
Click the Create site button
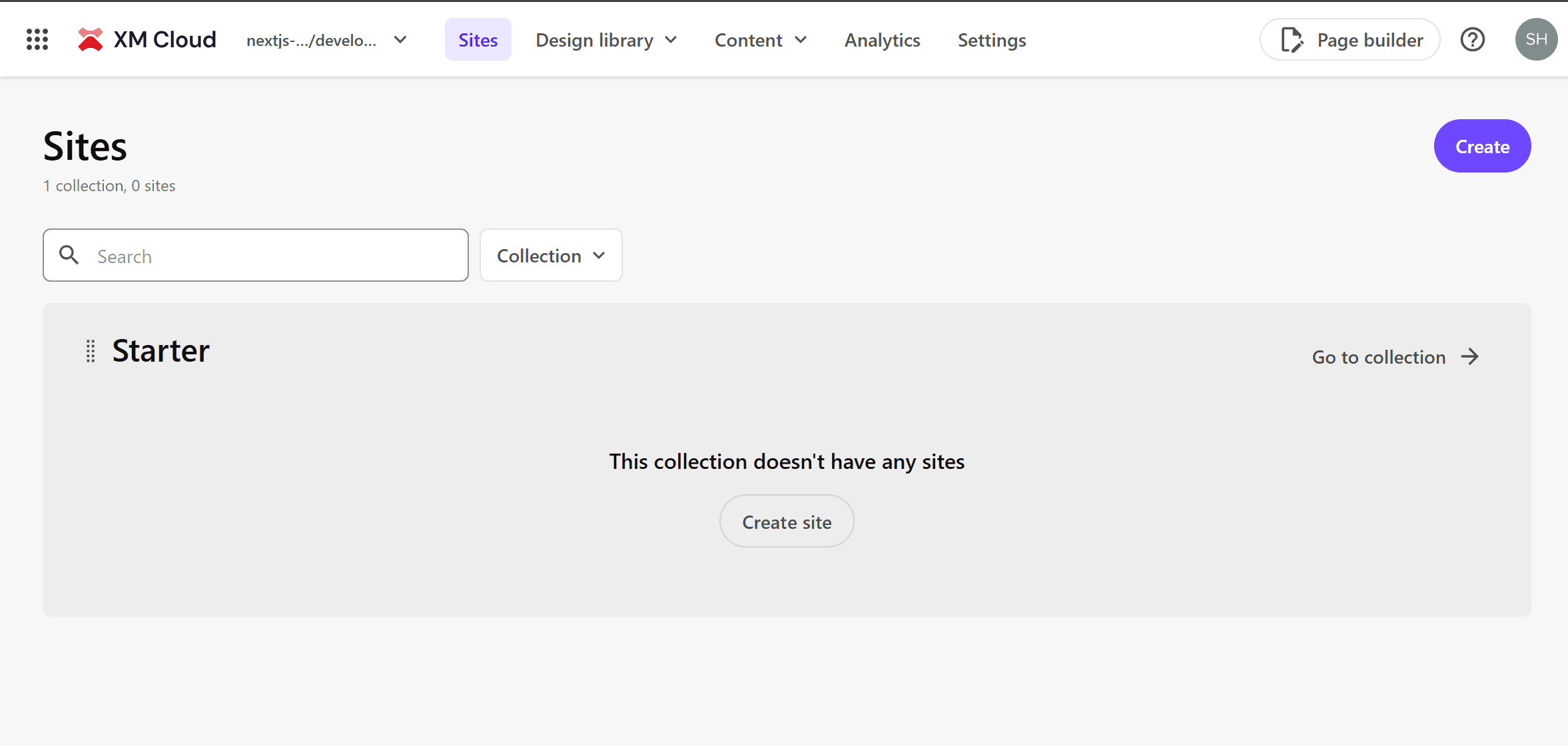click(x=786, y=522)
